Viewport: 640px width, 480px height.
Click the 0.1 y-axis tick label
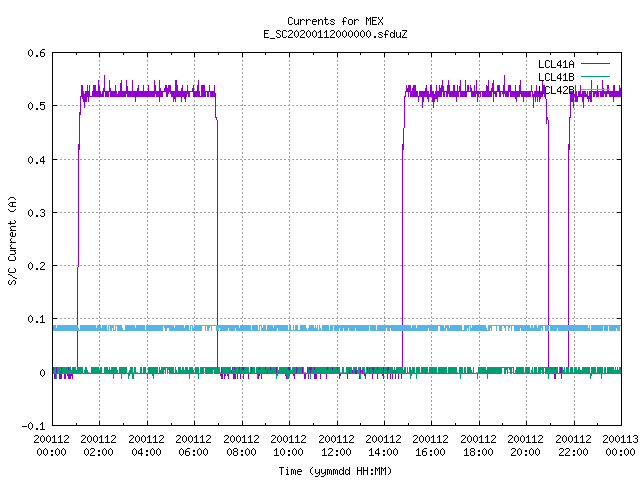(36, 319)
